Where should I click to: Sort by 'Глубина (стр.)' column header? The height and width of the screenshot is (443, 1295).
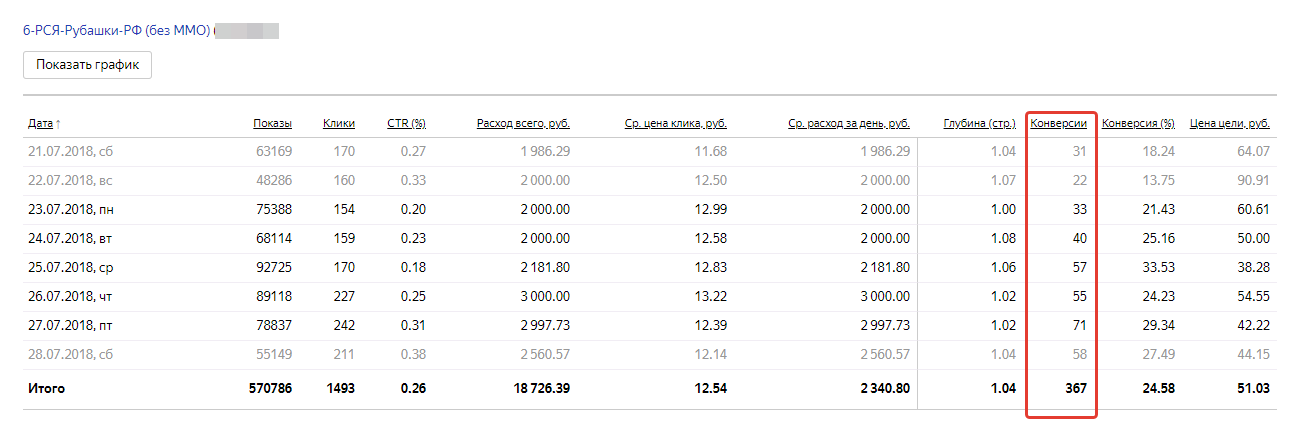979,123
